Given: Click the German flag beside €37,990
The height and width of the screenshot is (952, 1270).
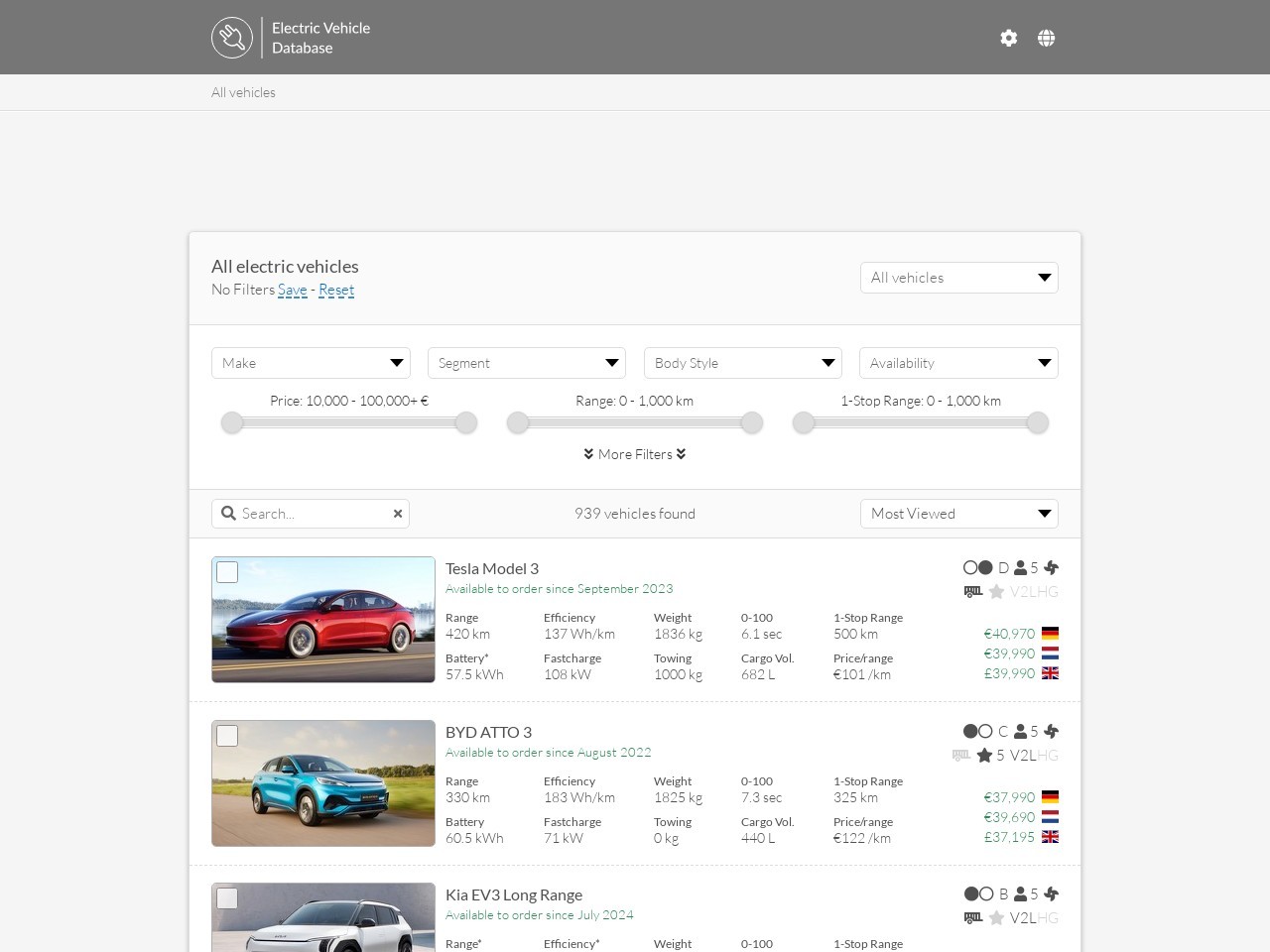Looking at the screenshot, I should pyautogui.click(x=1050, y=797).
